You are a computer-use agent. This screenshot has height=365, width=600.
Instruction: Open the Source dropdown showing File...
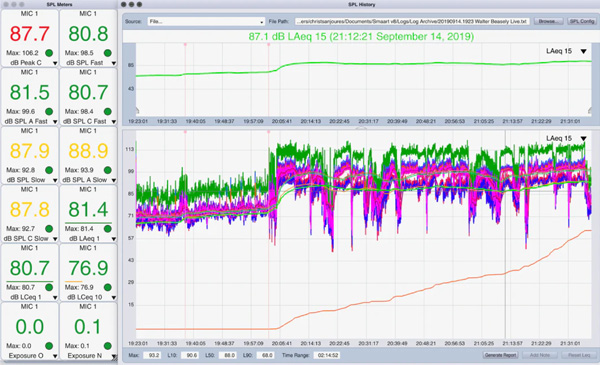[x=206, y=21]
